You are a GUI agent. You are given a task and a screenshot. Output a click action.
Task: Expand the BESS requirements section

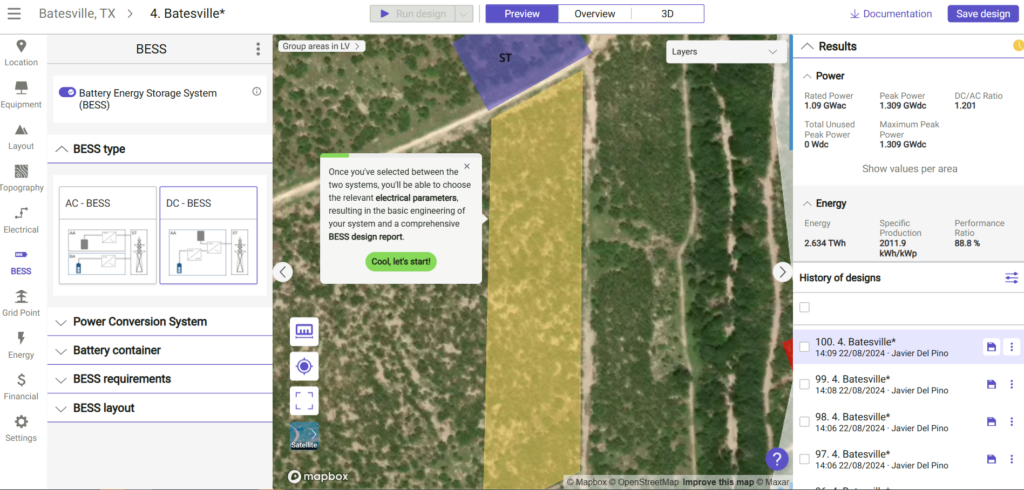(122, 379)
